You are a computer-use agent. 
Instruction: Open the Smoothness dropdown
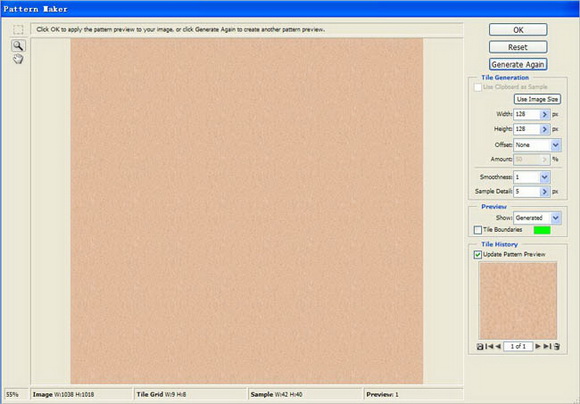[544, 177]
